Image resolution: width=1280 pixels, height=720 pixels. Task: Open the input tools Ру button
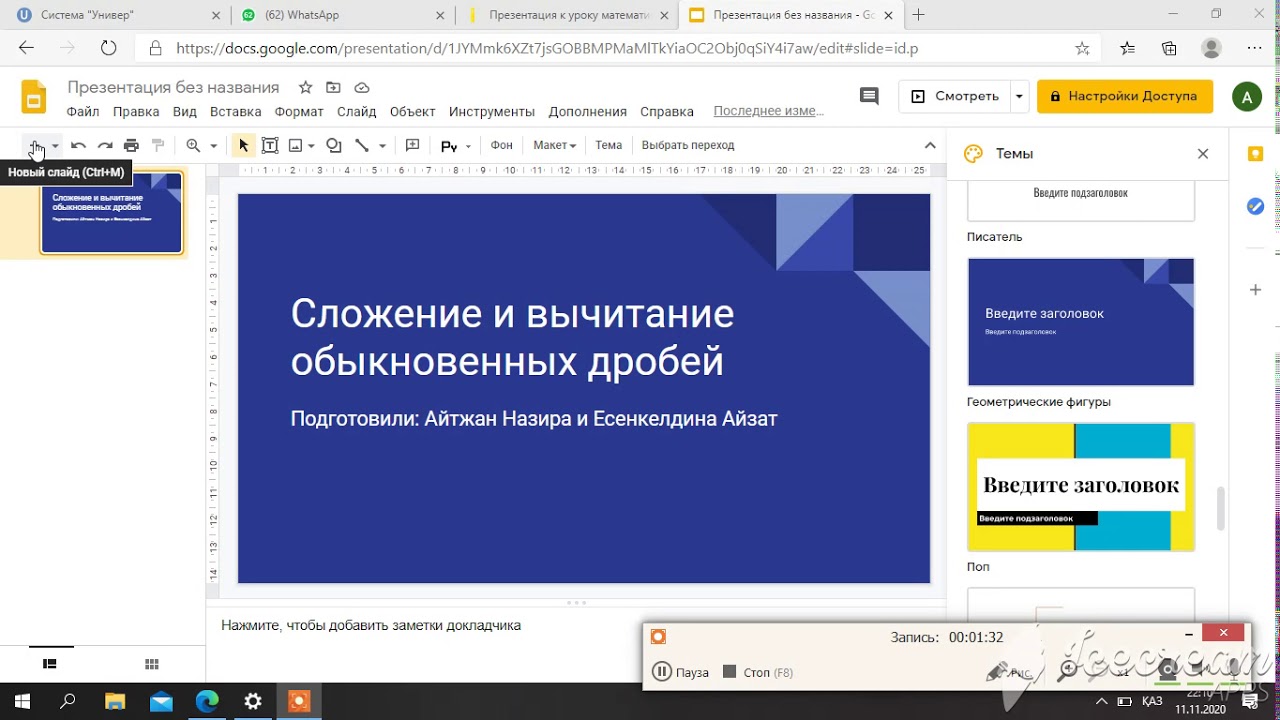coord(449,146)
